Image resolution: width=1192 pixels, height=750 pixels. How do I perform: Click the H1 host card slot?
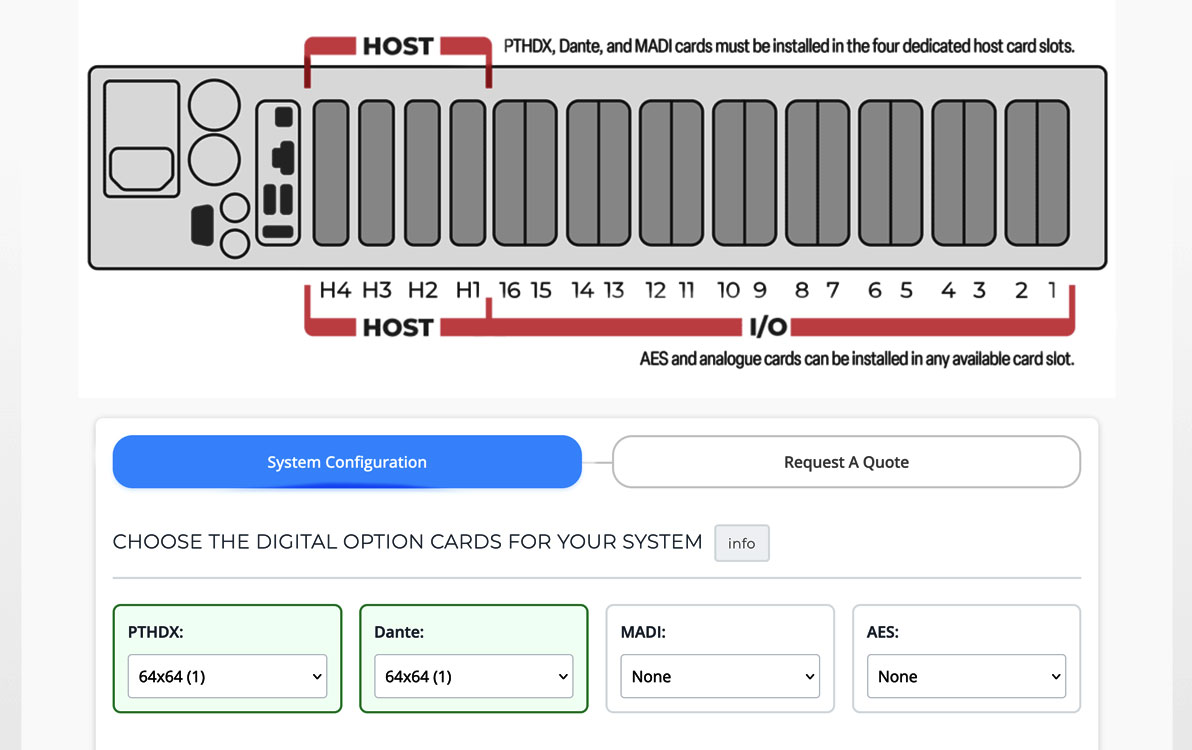[x=467, y=173]
